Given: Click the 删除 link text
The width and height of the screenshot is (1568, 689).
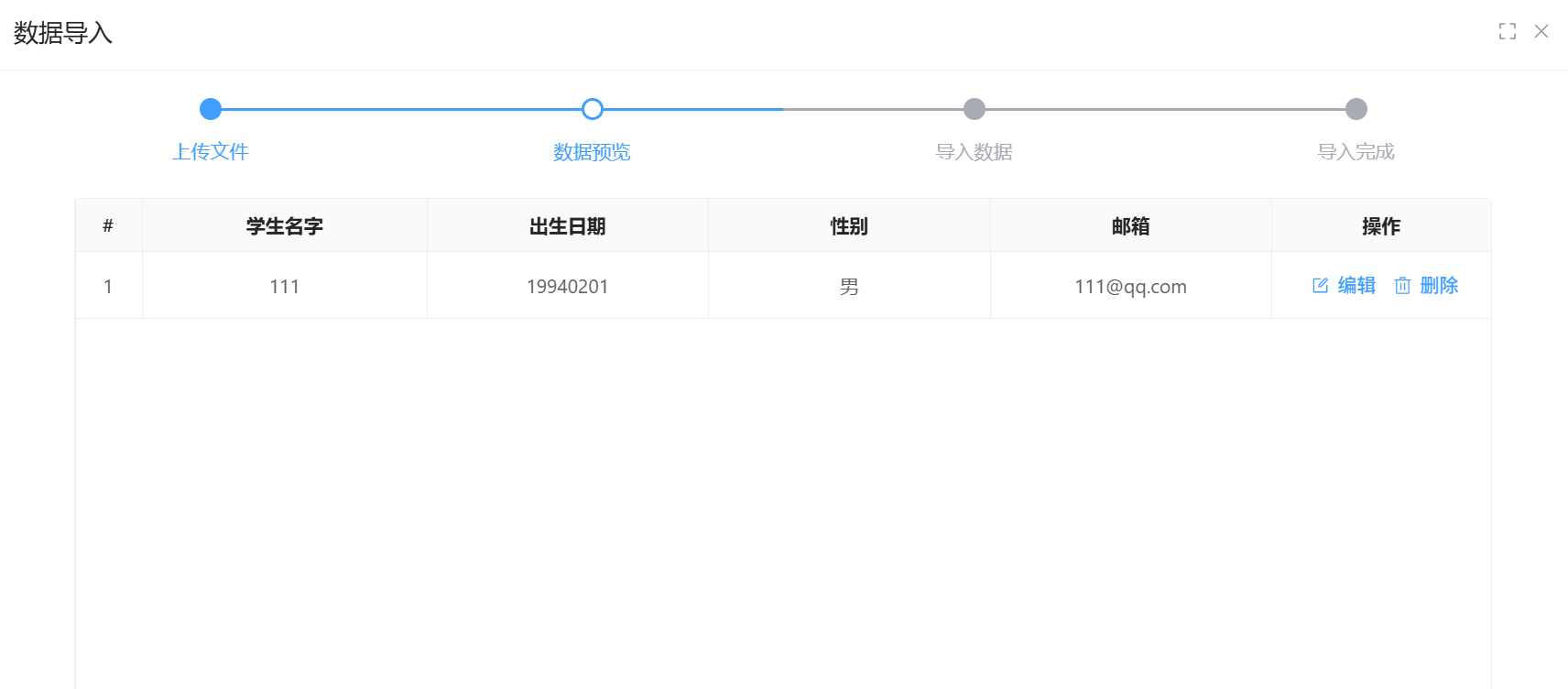Looking at the screenshot, I should (x=1439, y=286).
